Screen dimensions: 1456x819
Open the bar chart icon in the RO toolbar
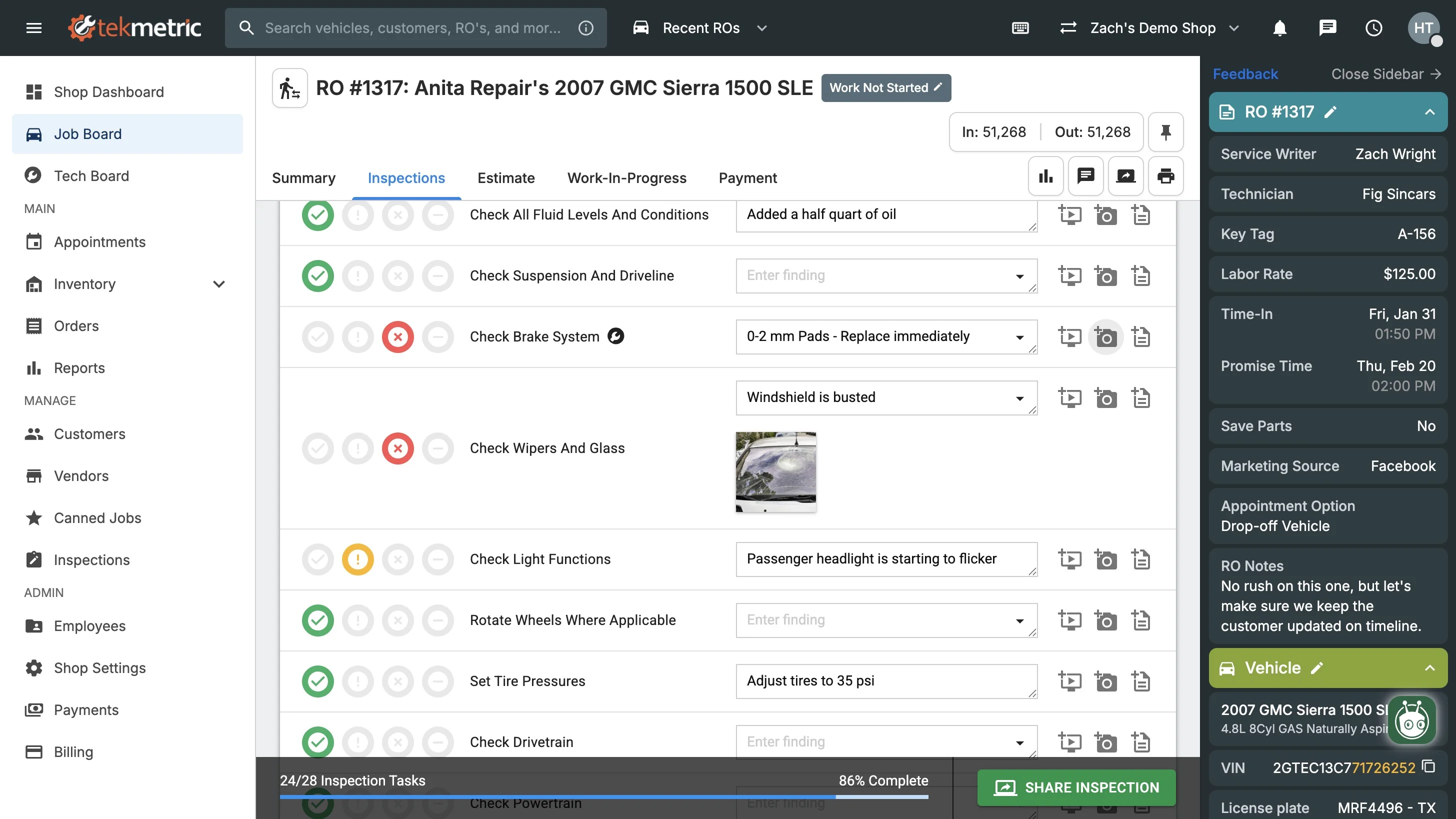tap(1045, 176)
